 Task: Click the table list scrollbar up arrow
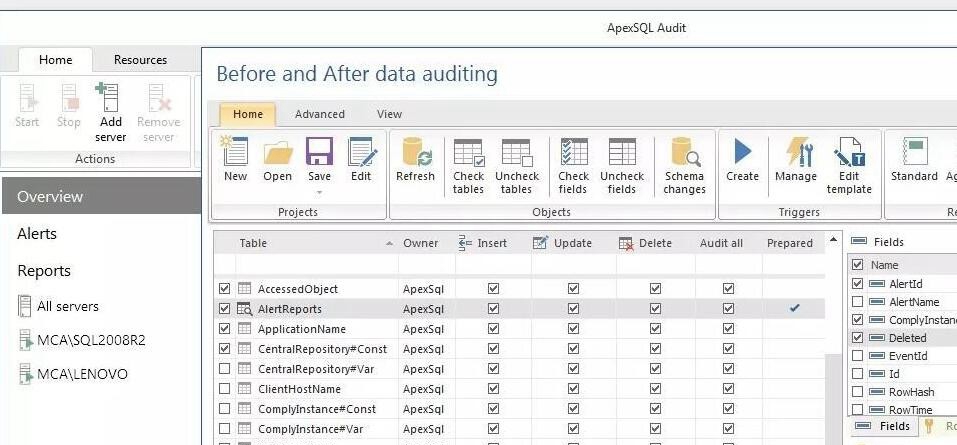click(833, 239)
